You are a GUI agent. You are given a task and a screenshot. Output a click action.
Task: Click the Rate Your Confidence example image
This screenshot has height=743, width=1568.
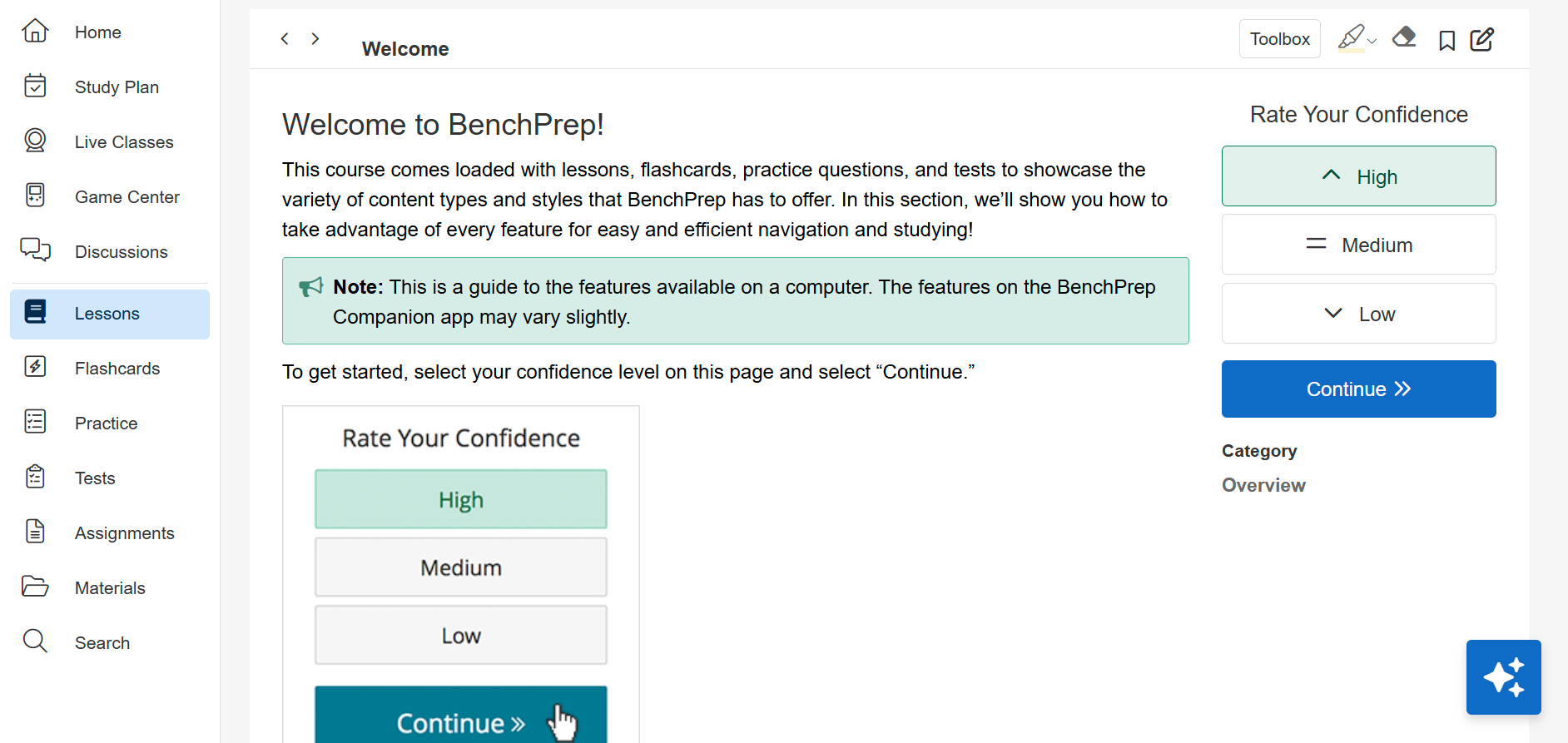[x=461, y=574]
